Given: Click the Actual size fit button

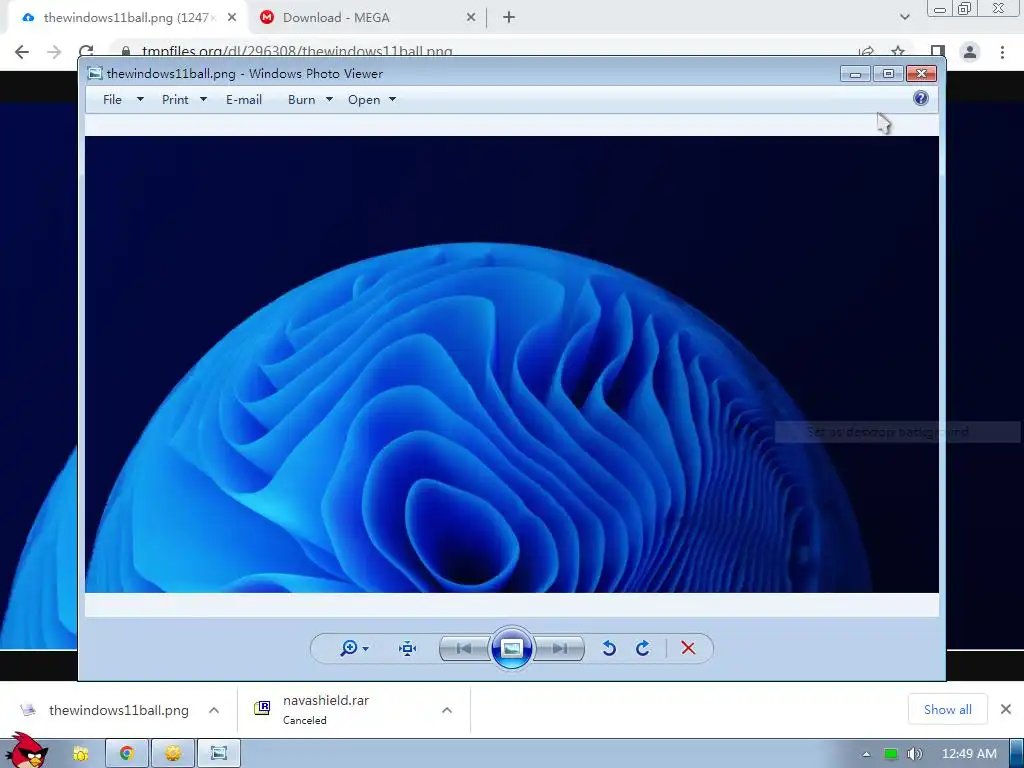Looking at the screenshot, I should [x=408, y=648].
